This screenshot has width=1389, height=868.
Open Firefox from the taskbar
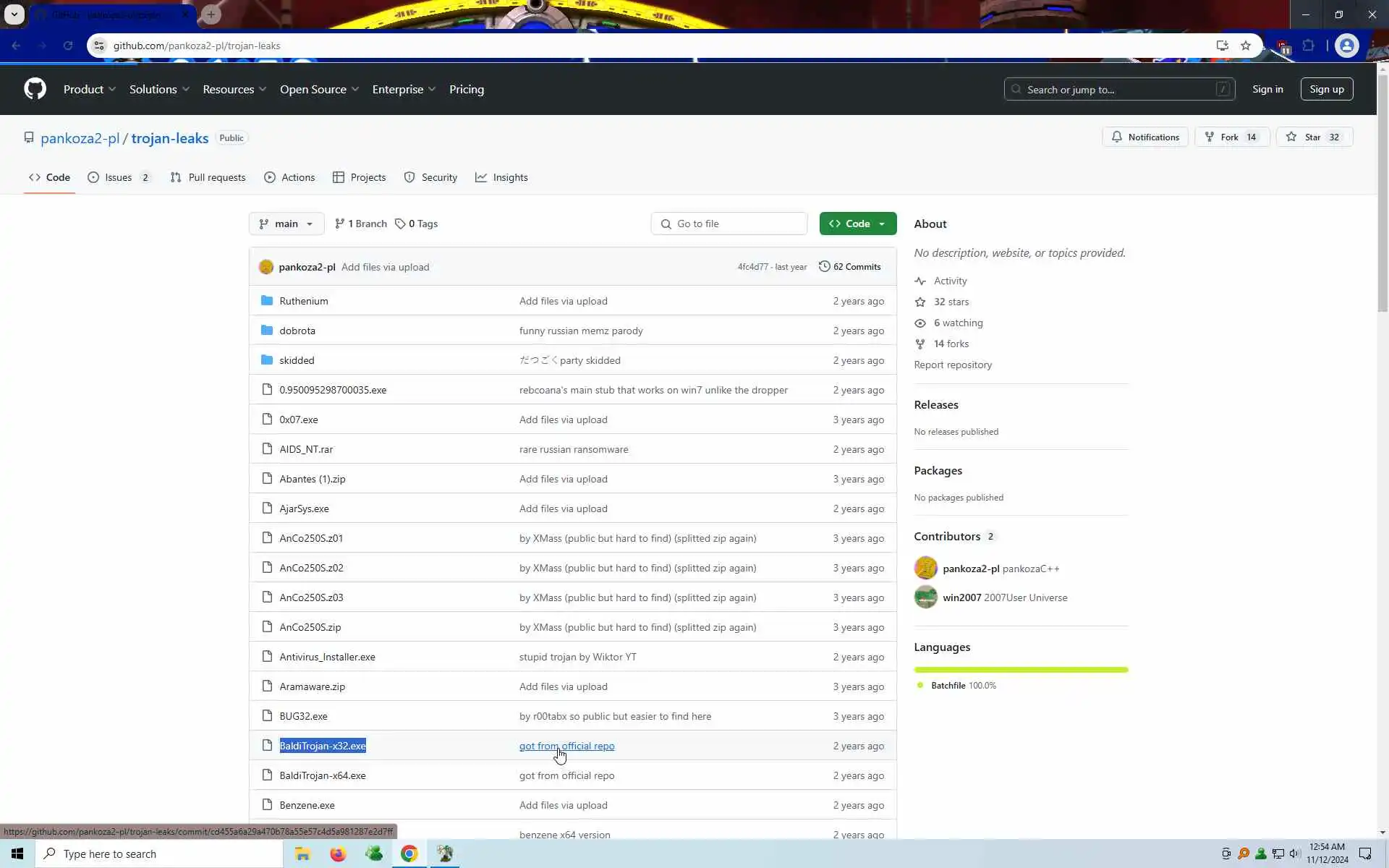pos(338,854)
